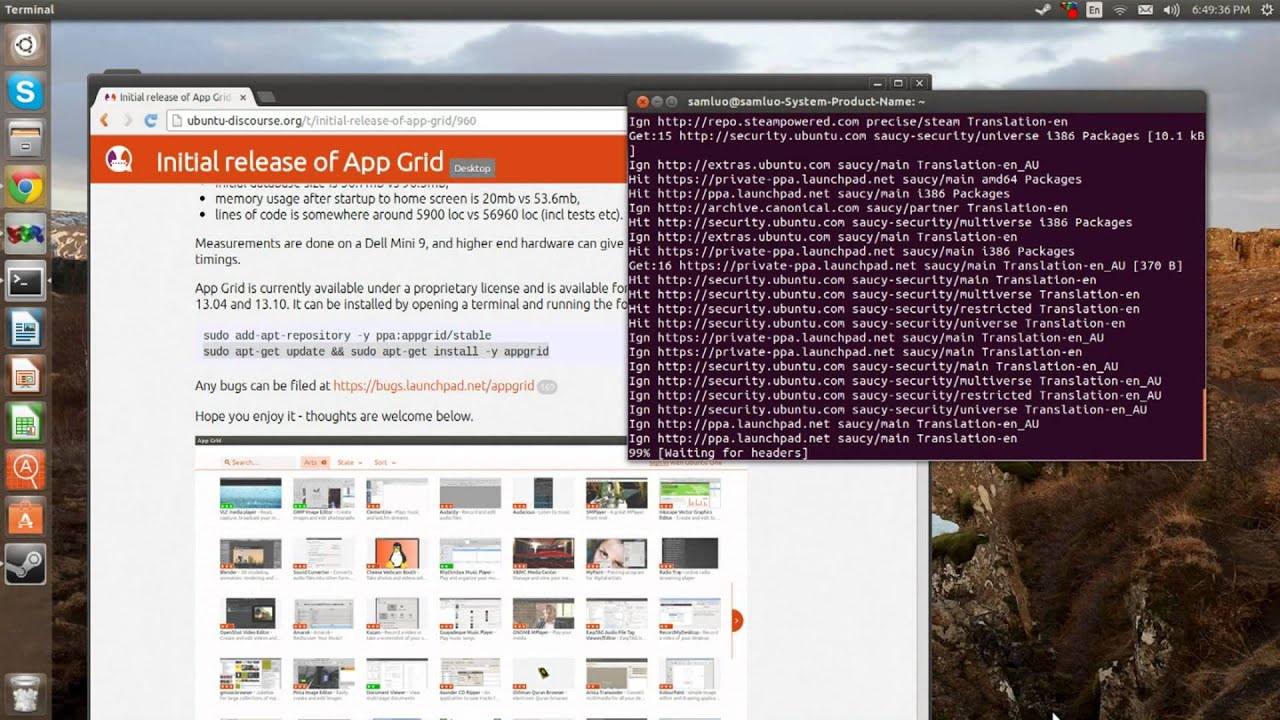Click the sudo add-apt-repository command line
This screenshot has height=720, width=1280.
(347, 336)
